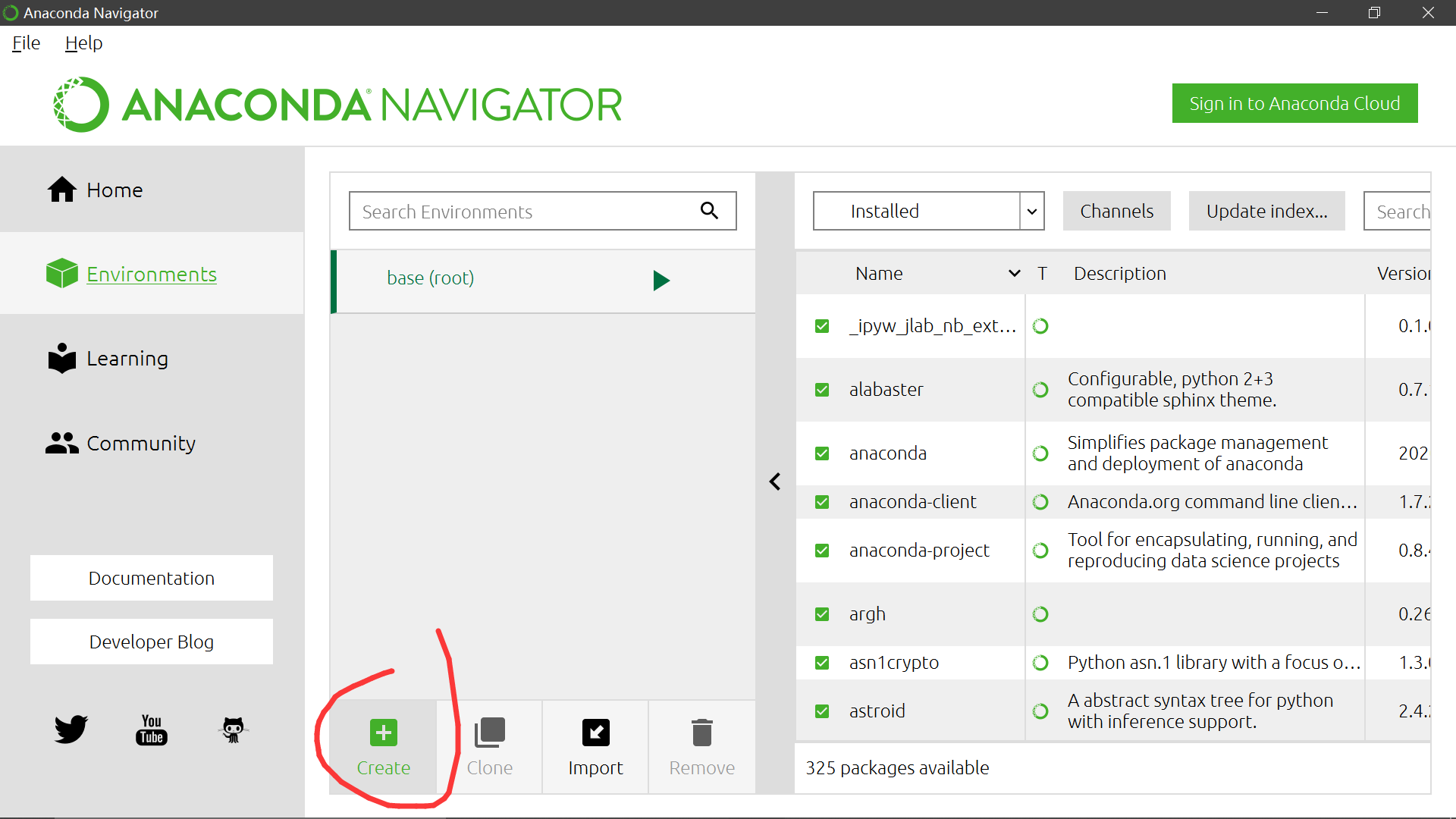Open the Community tab
This screenshot has height=819, width=1456.
[x=152, y=443]
